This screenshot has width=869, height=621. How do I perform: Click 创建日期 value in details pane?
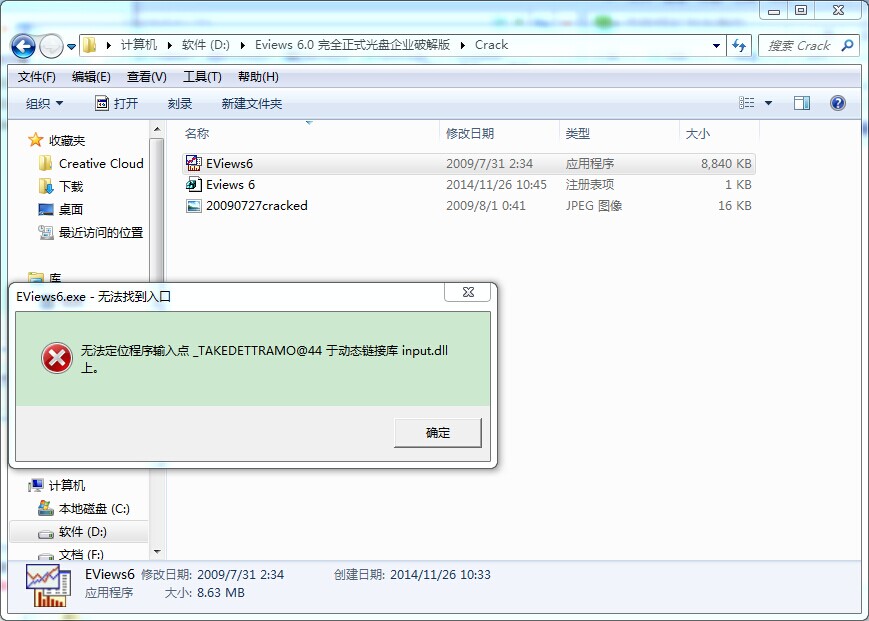[440, 575]
